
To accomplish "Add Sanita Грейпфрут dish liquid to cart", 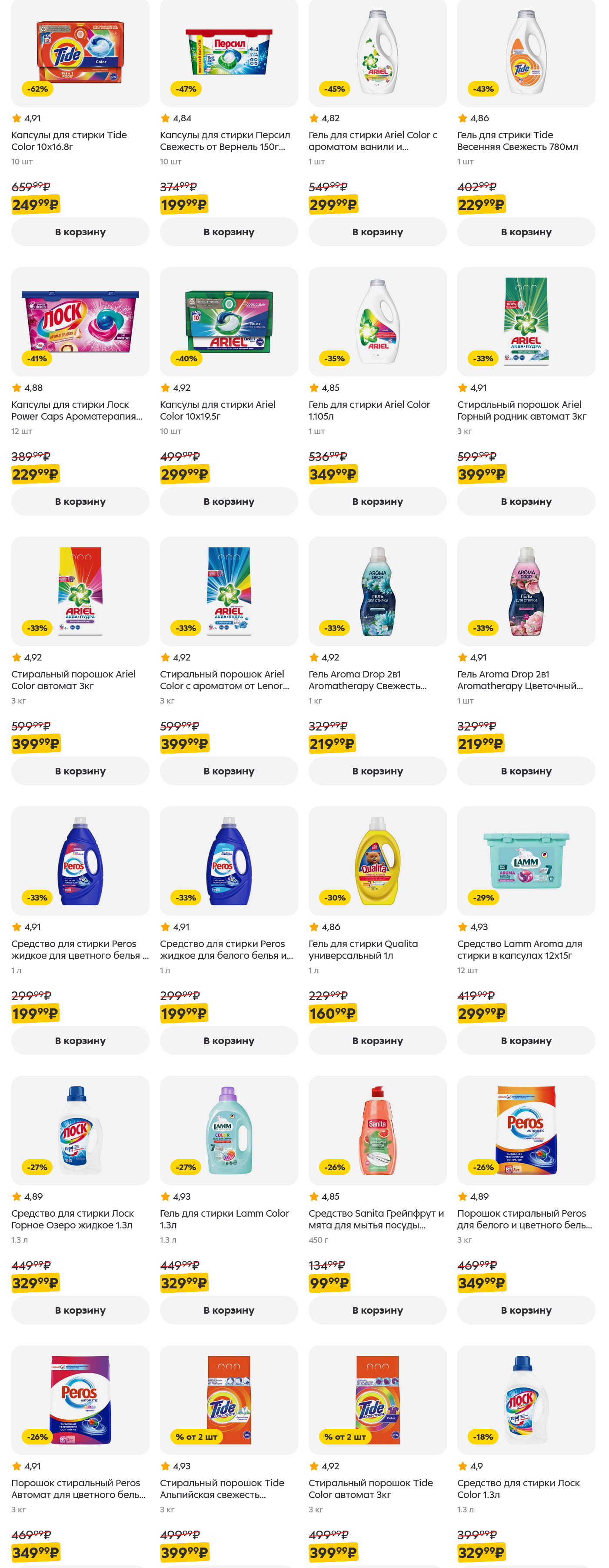I will (377, 1311).
